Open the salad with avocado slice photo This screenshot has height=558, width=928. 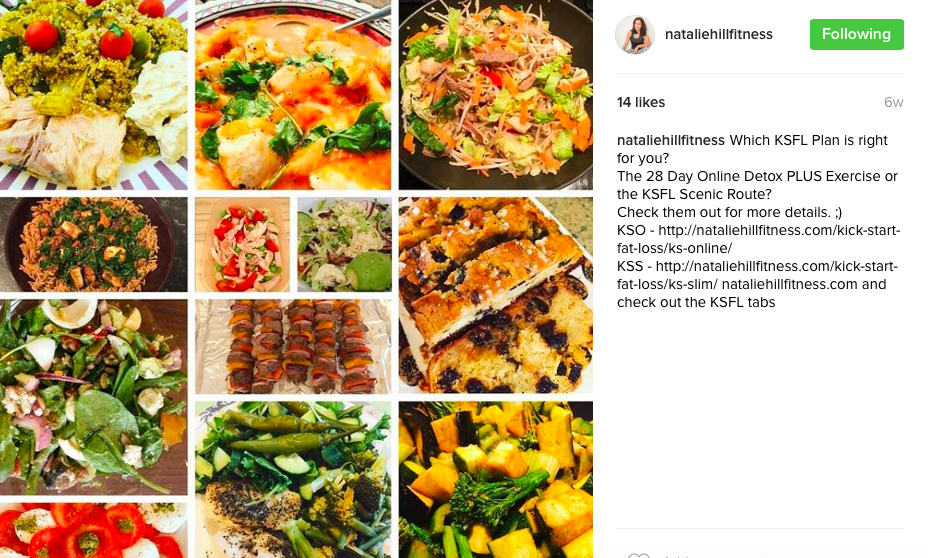(344, 244)
